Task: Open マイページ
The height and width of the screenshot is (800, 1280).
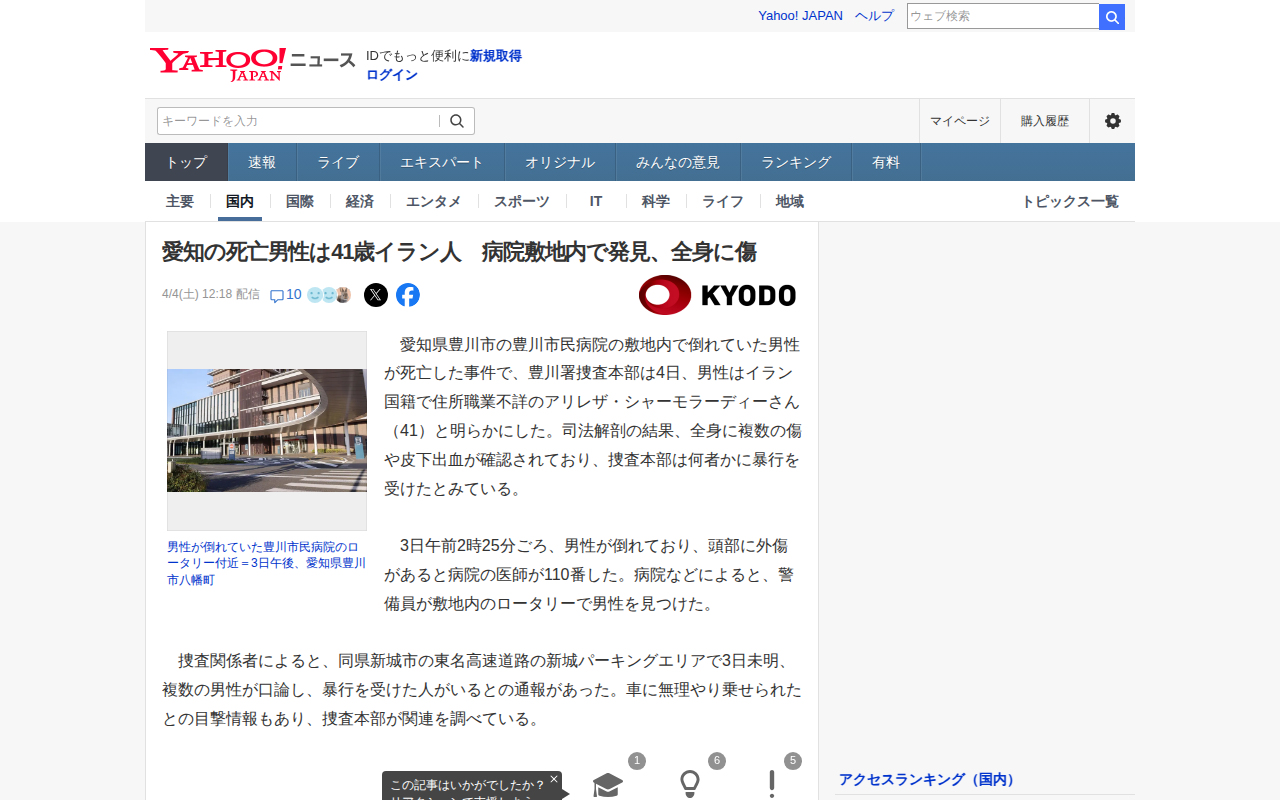Action: coord(960,121)
